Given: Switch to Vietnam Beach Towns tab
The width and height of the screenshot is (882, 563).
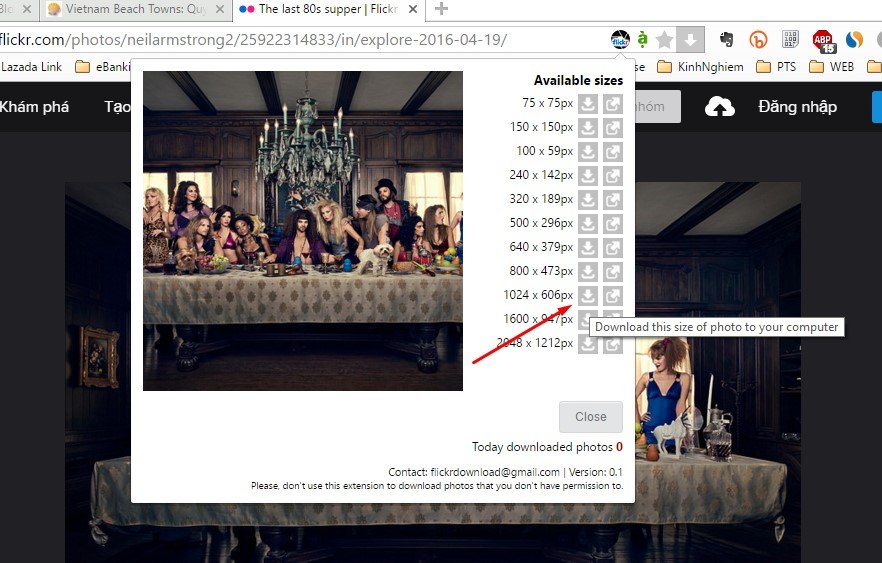Looking at the screenshot, I should coord(135,9).
